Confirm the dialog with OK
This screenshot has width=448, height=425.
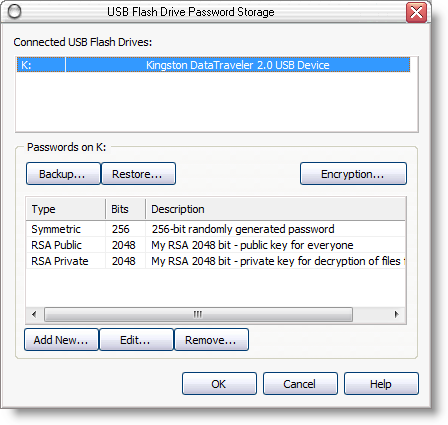point(219,384)
